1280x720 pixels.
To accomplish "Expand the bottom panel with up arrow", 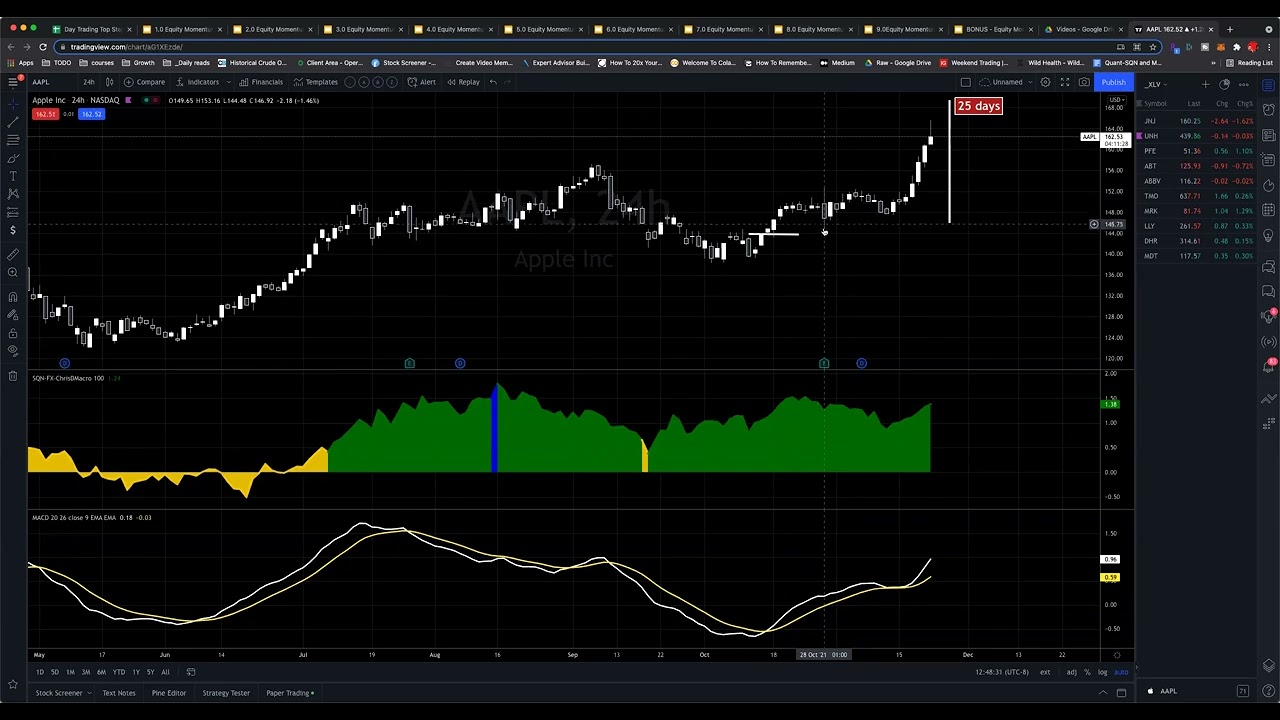I will pyautogui.click(x=1103, y=693).
